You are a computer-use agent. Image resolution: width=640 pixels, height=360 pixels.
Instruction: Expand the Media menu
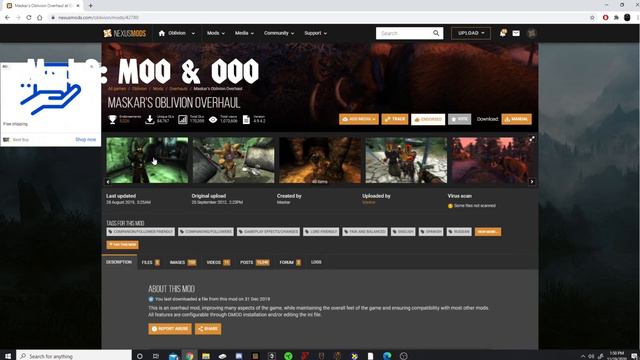point(244,33)
